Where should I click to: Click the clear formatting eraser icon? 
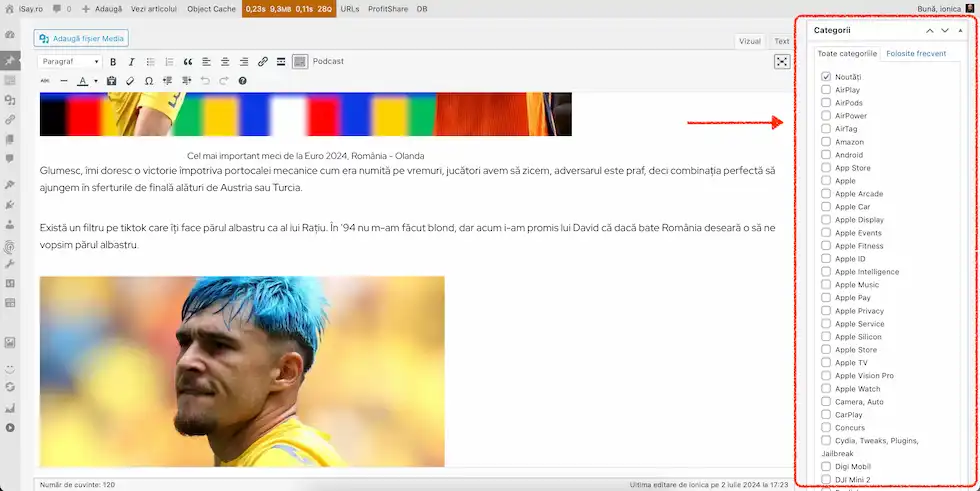(130, 81)
